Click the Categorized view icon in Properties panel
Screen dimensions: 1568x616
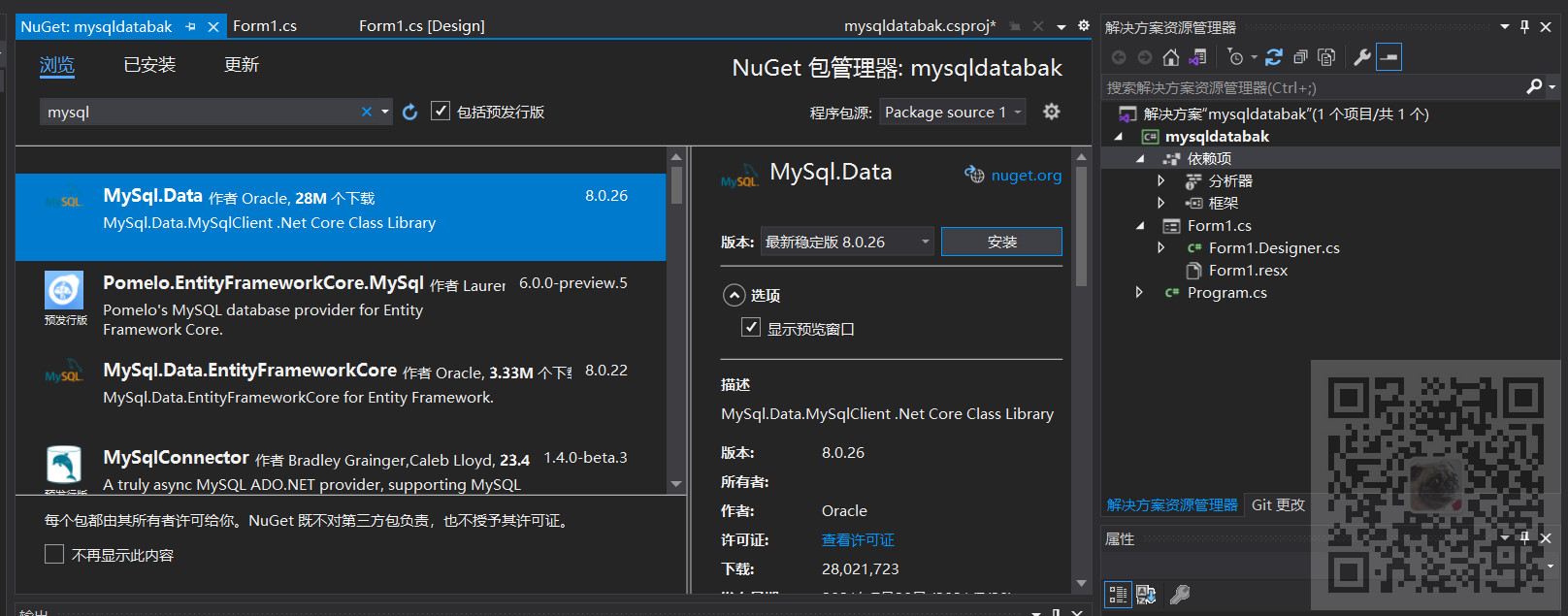click(x=1118, y=595)
